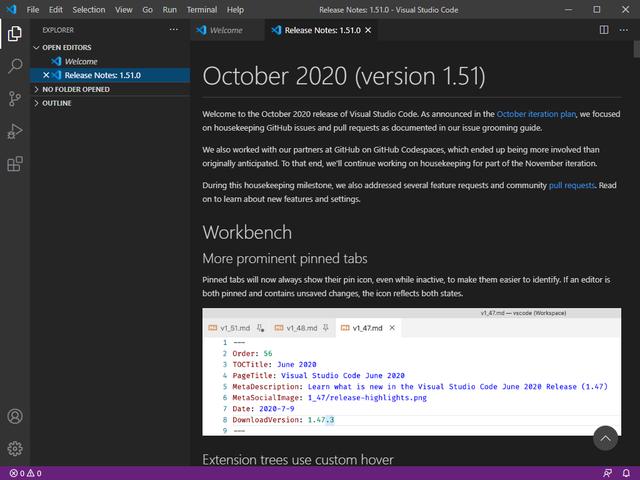The image size is (640, 480).
Task: Open the Selection menu
Action: [x=89, y=10]
